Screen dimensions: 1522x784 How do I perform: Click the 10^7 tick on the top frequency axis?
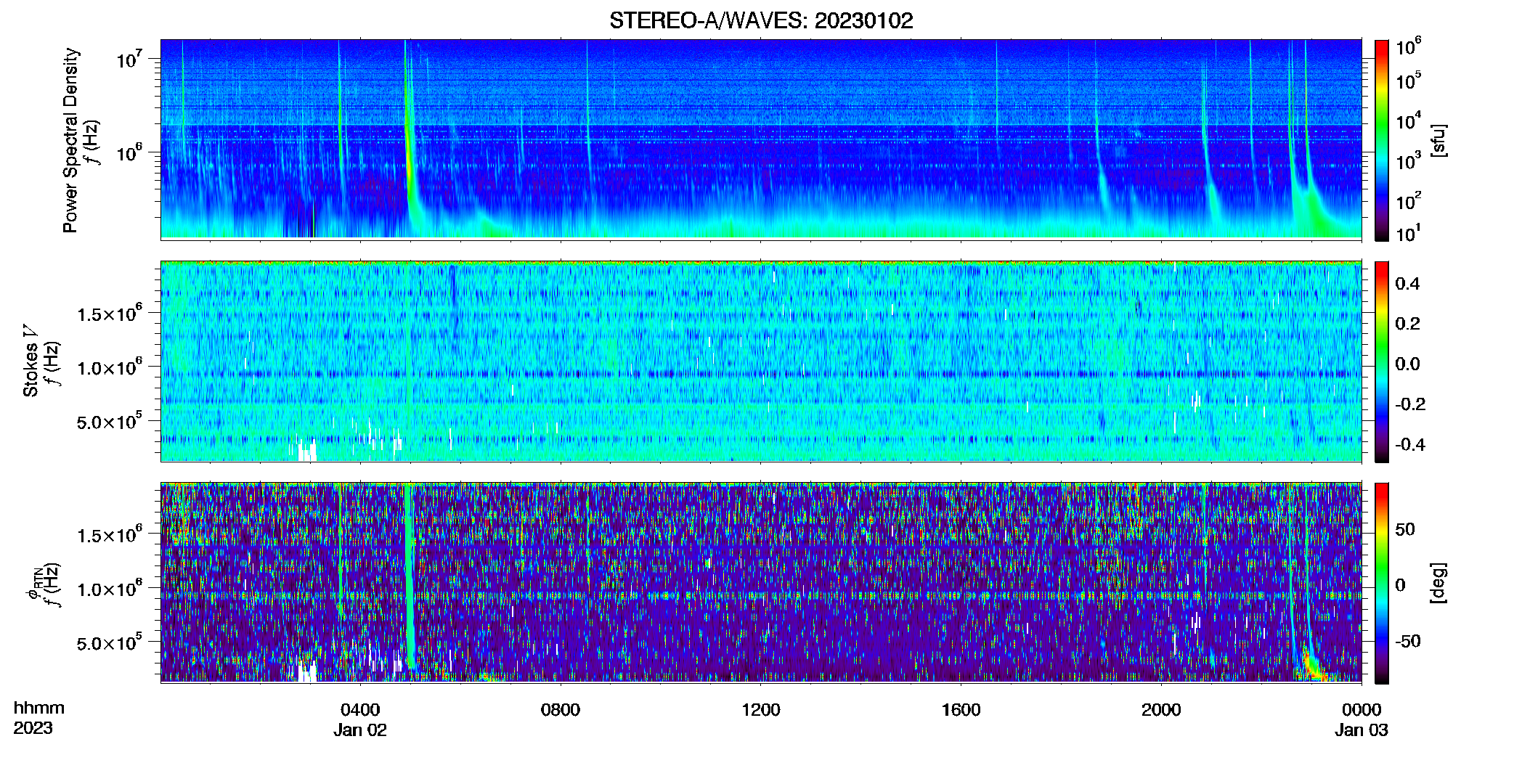pyautogui.click(x=129, y=59)
